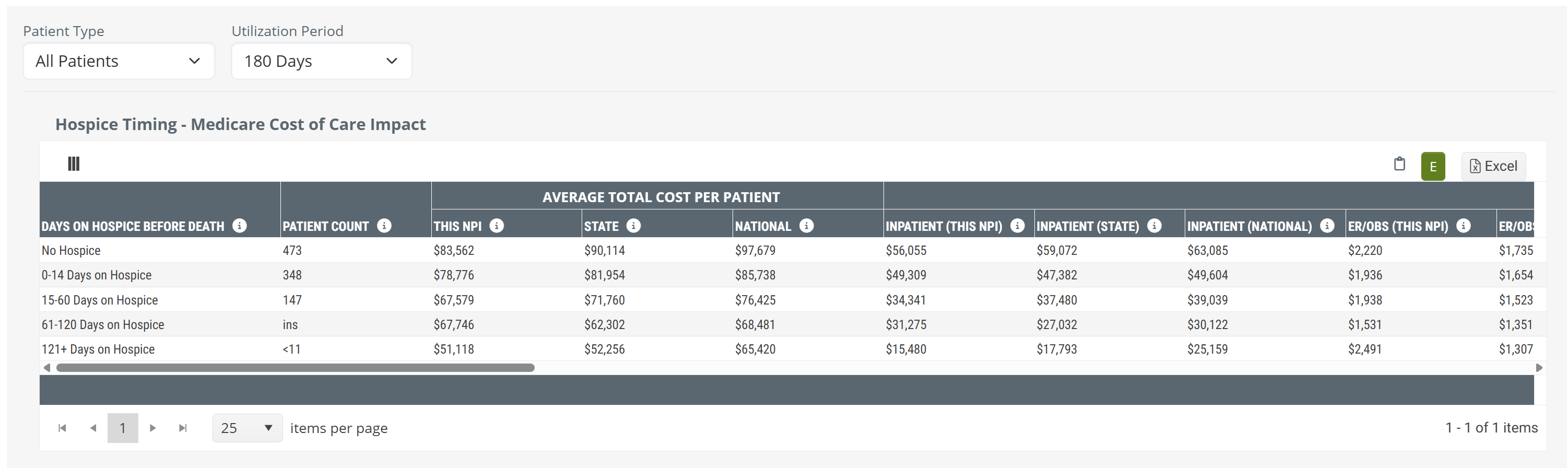1568x468 pixels.
Task: Jump to the last page arrow
Action: point(183,428)
